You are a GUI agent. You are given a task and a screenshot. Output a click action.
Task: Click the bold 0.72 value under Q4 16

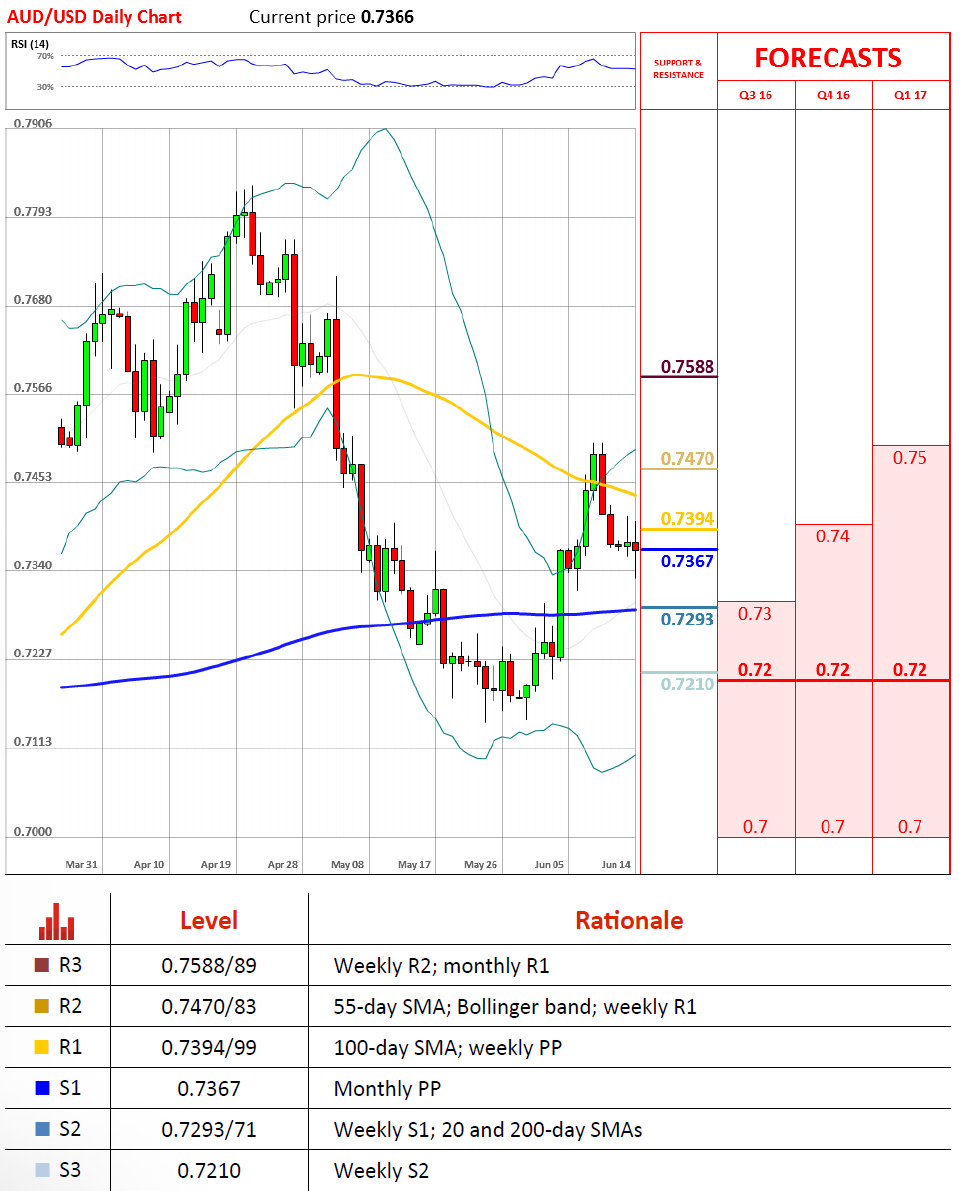click(x=832, y=670)
